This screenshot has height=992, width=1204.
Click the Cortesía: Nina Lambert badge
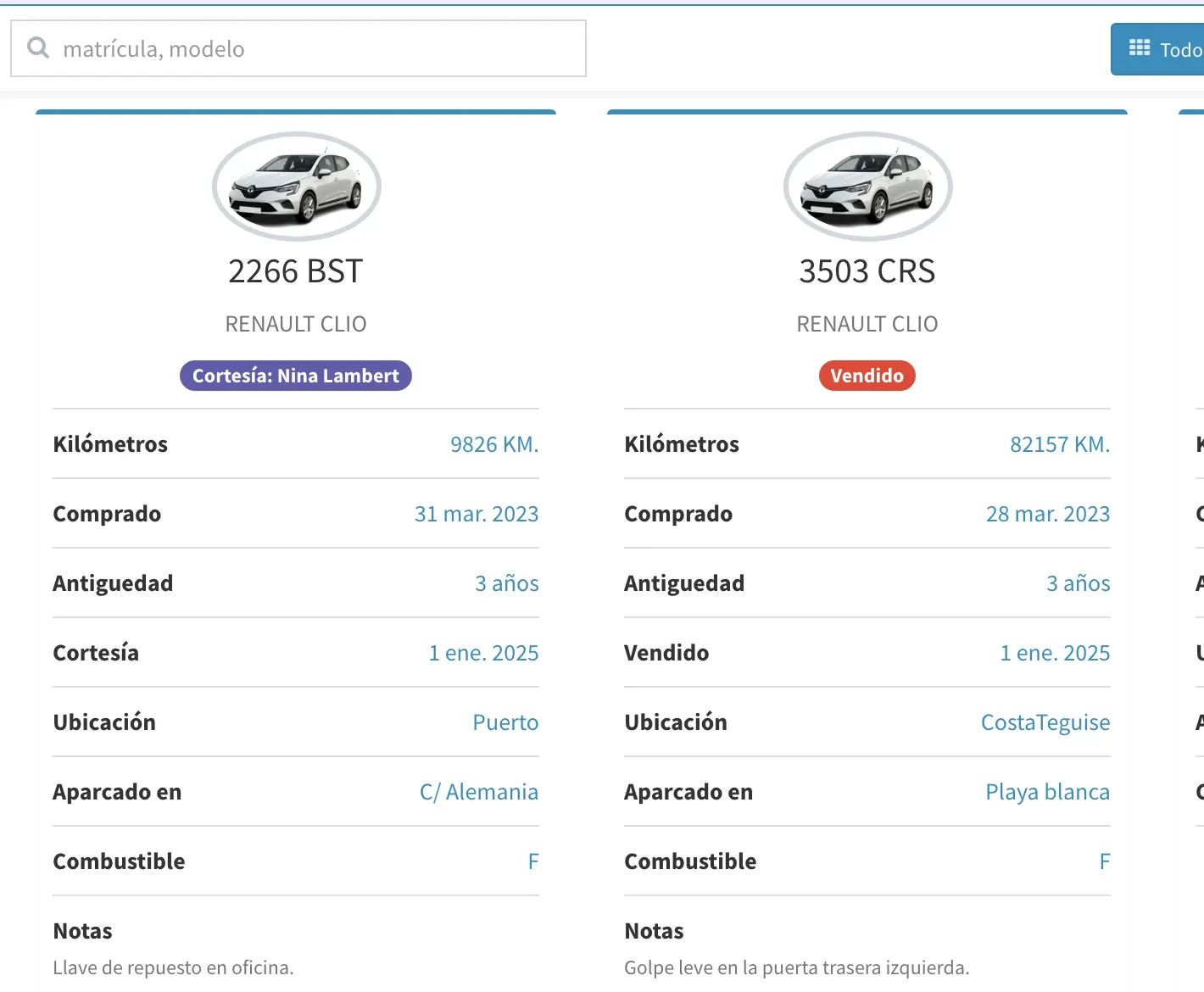pyautogui.click(x=296, y=376)
